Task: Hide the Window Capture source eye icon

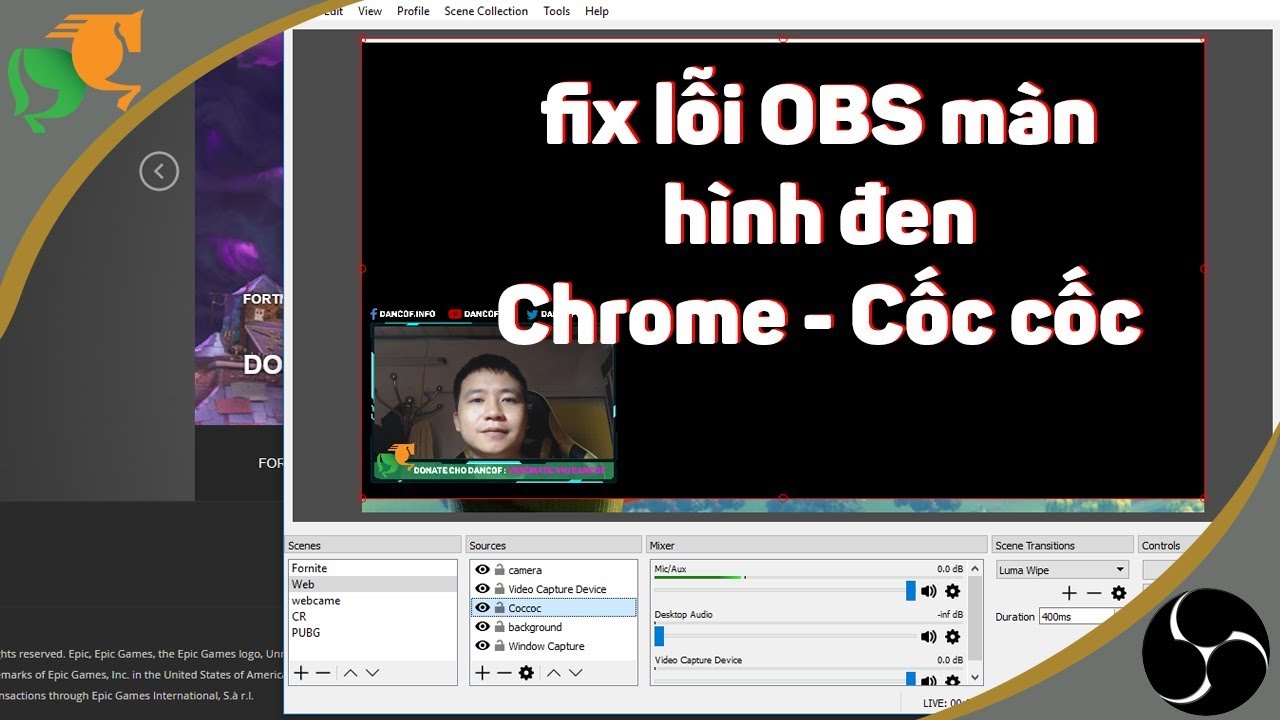Action: (482, 646)
